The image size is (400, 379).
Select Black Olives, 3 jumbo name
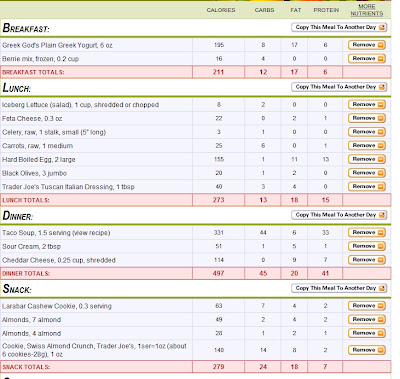pos(34,173)
